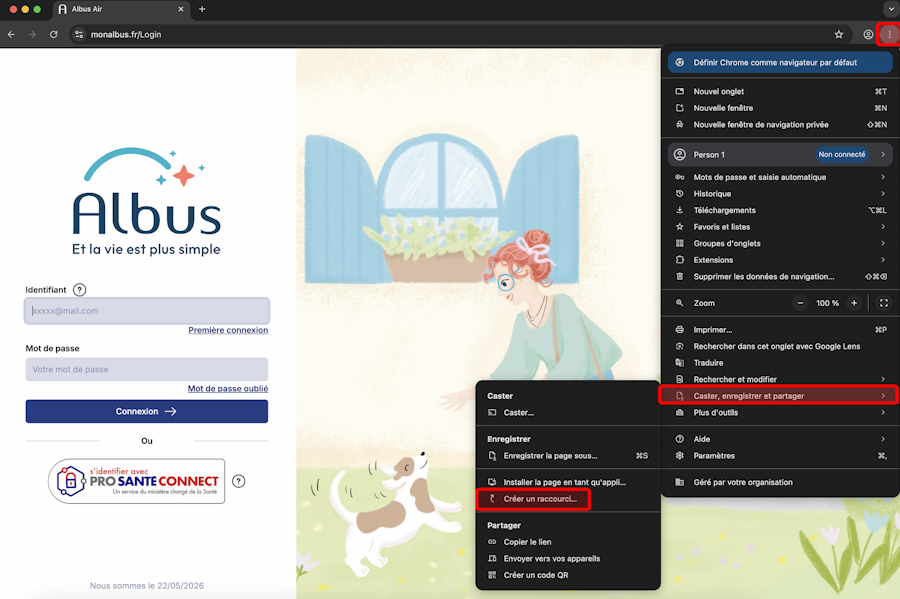Click the Identifiant email input field
This screenshot has width=900, height=599.
coord(146,310)
